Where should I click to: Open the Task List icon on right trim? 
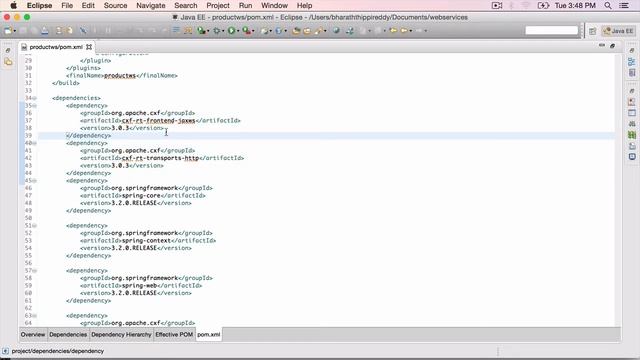pos(632,73)
